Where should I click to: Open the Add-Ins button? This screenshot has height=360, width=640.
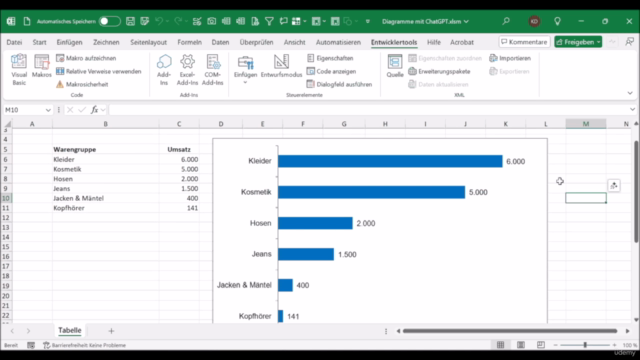[x=164, y=69]
